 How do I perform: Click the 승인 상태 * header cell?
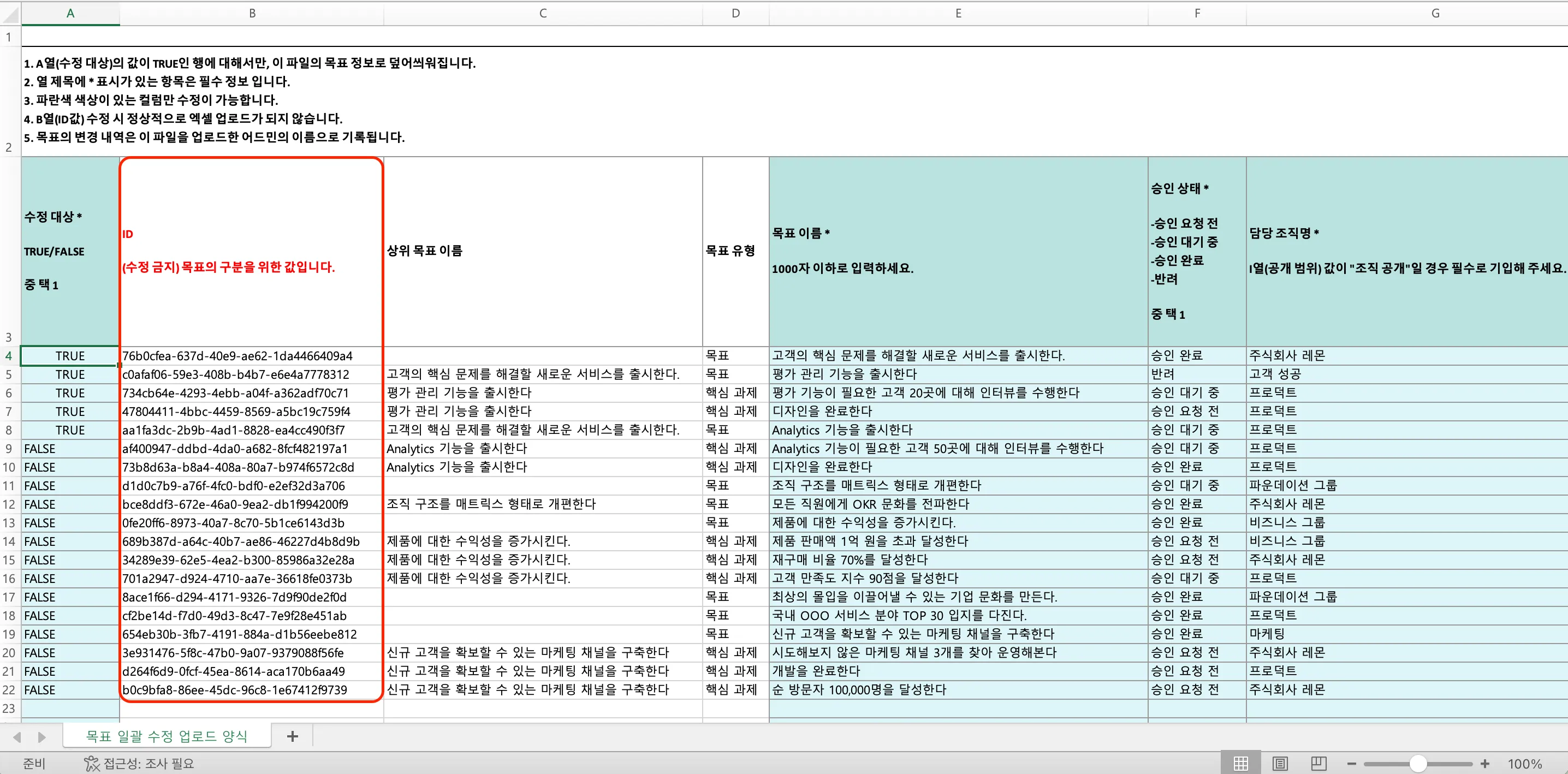pos(1197,251)
